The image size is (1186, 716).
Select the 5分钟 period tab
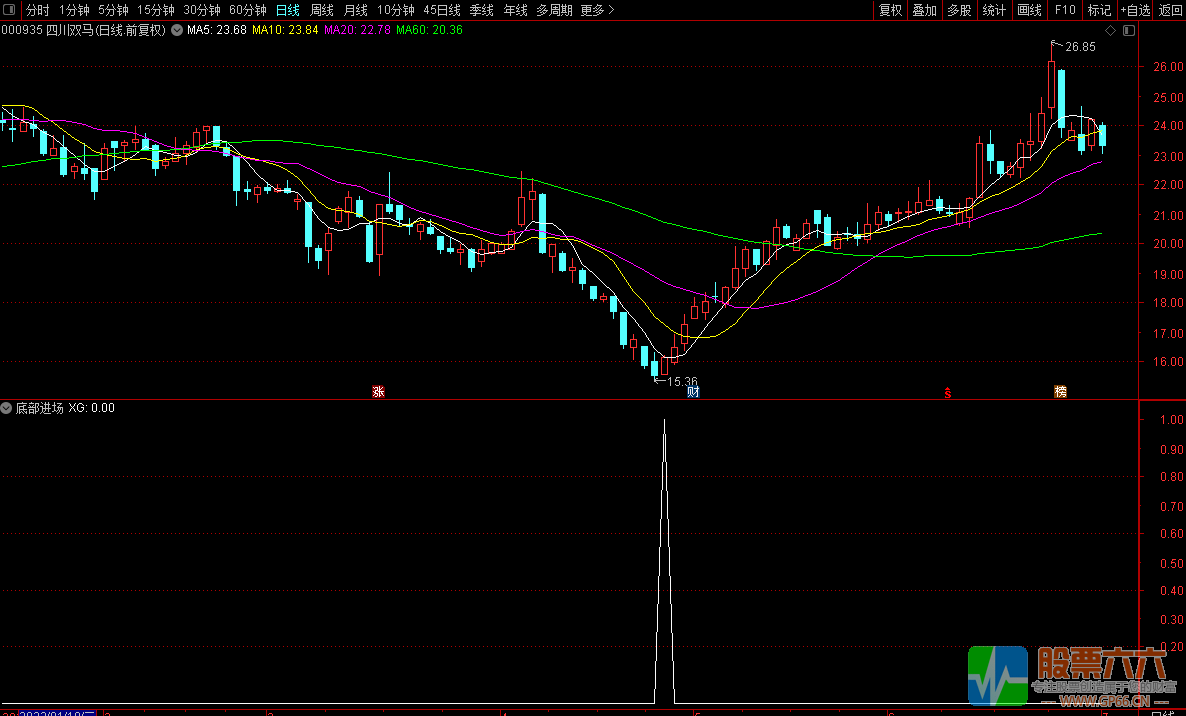pyautogui.click(x=113, y=10)
